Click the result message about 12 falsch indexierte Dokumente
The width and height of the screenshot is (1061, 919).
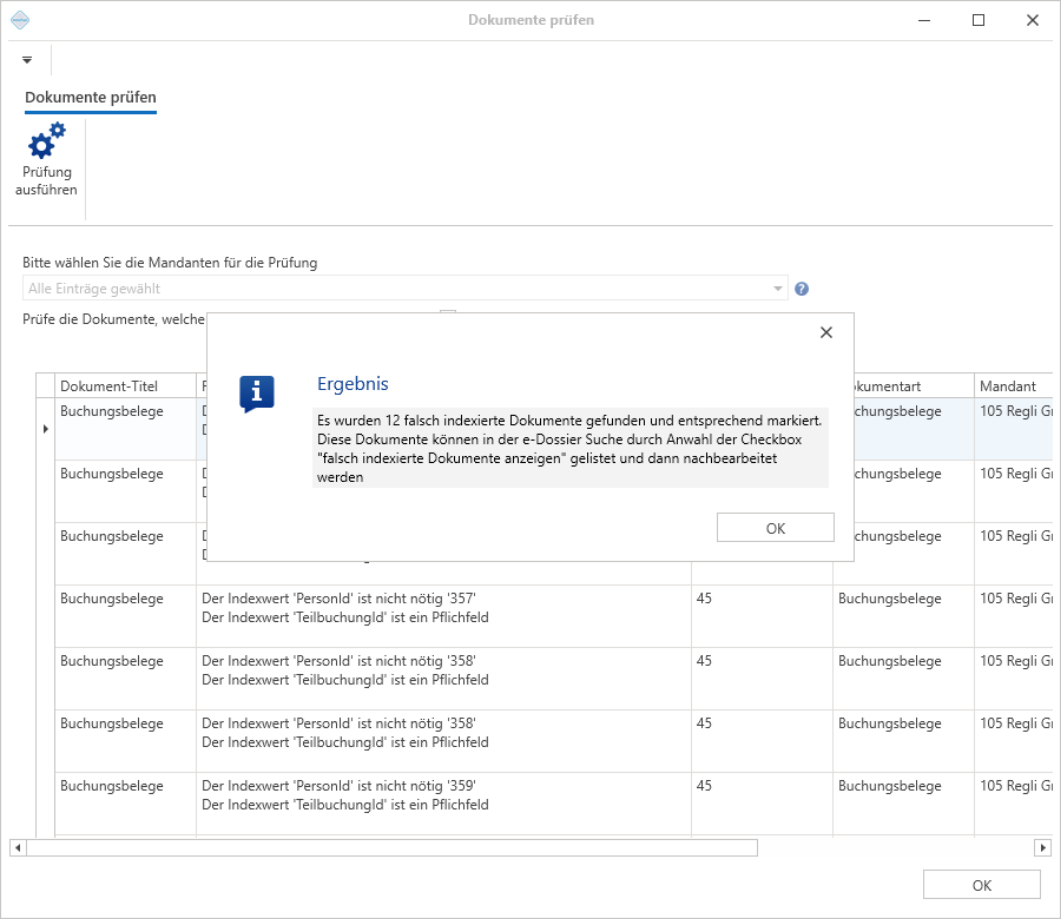click(570, 448)
